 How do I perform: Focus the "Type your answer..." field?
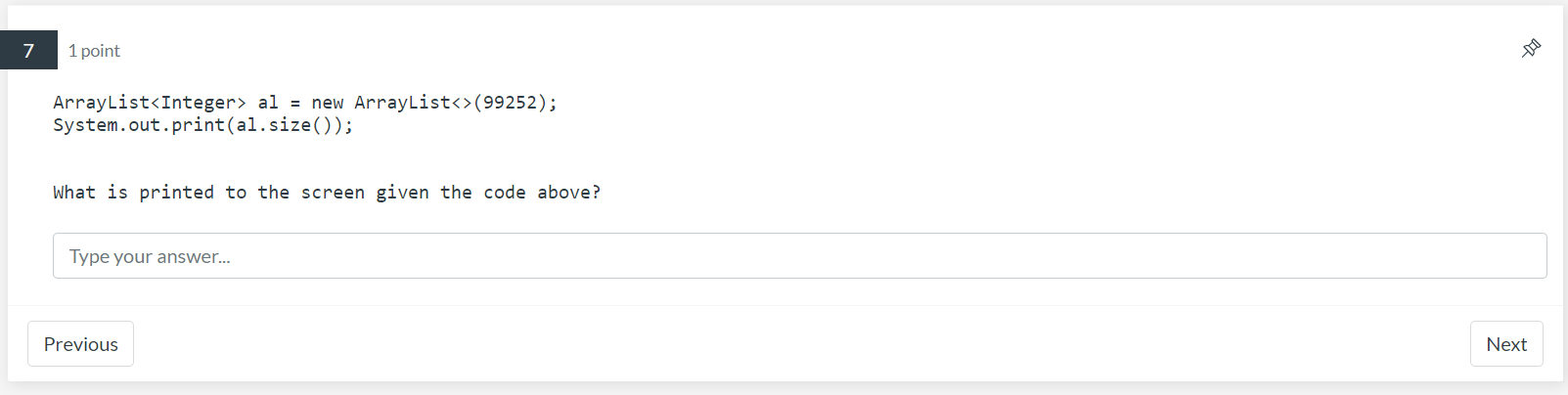[799, 256]
